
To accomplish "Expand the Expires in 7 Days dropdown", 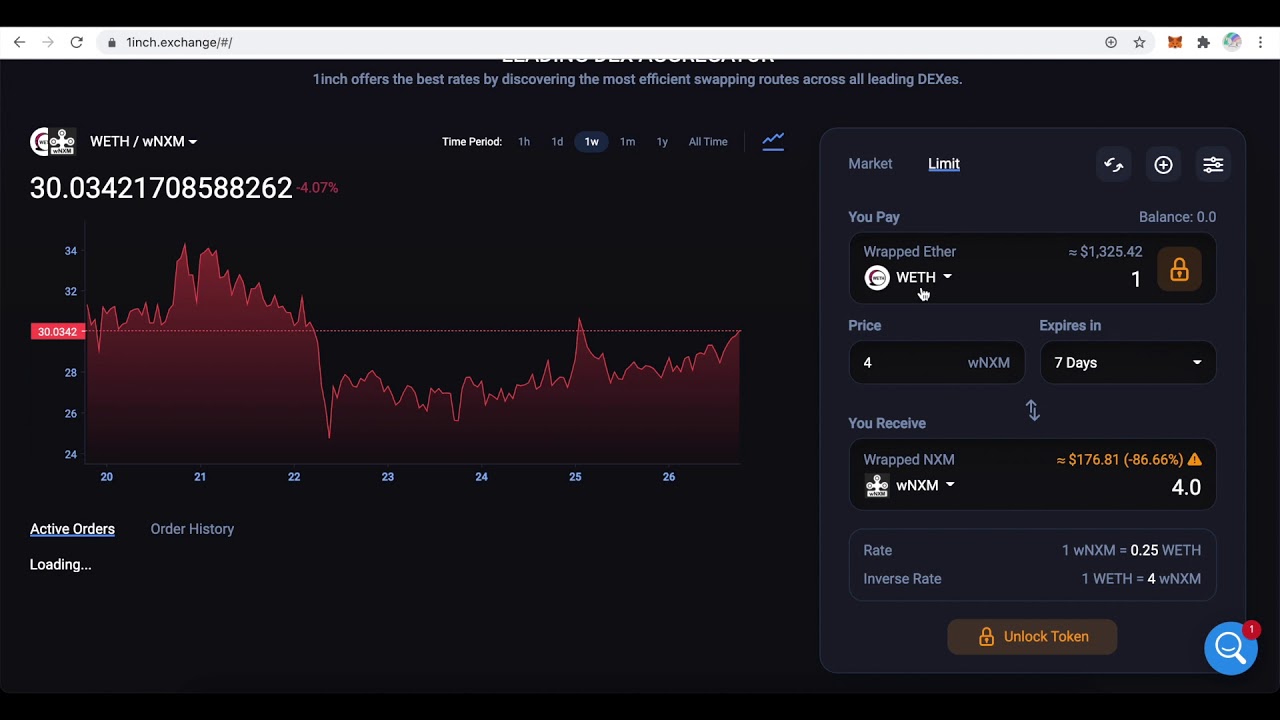I will point(1128,363).
